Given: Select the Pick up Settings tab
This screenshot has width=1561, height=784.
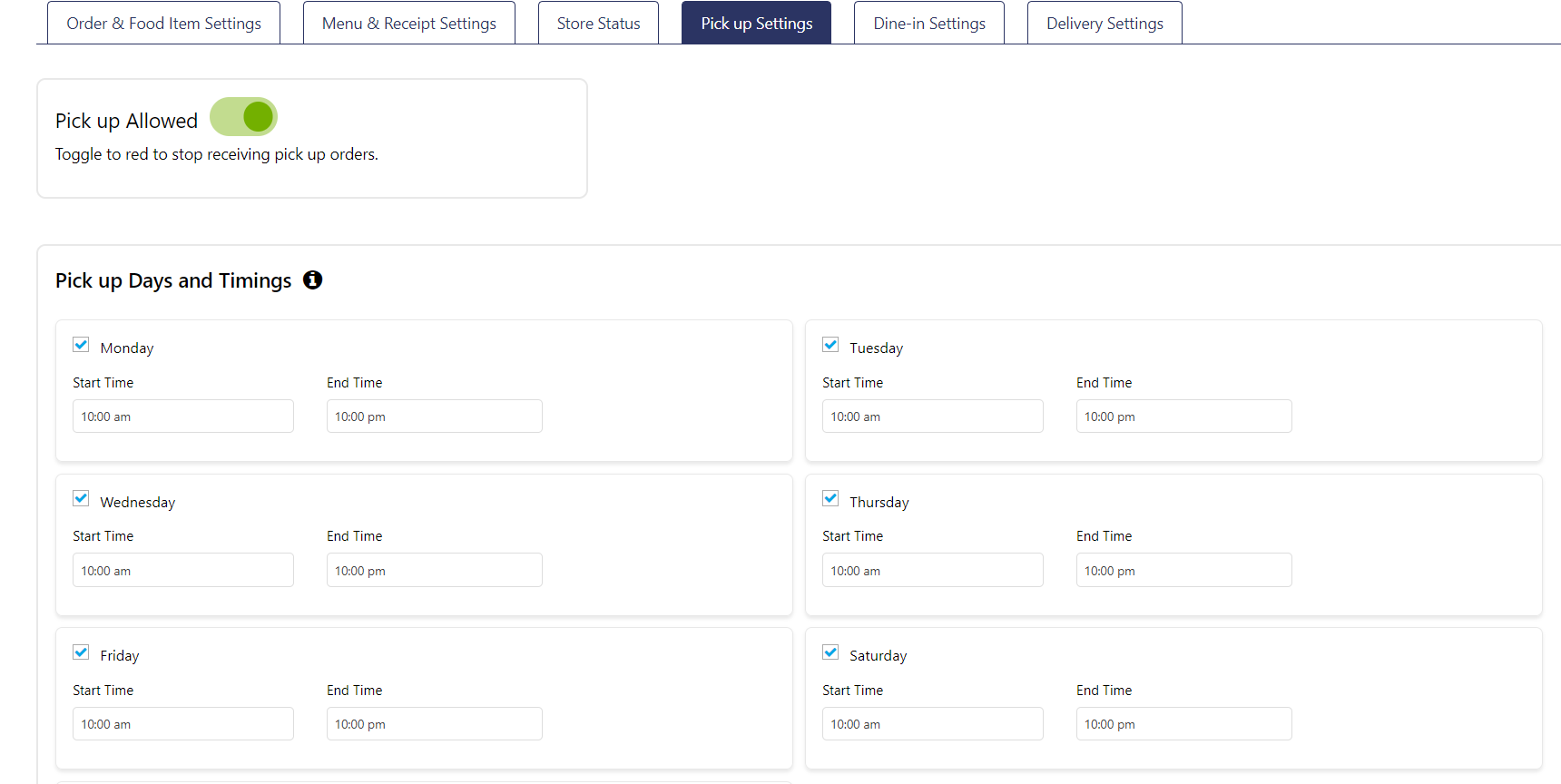Looking at the screenshot, I should click(x=756, y=24).
